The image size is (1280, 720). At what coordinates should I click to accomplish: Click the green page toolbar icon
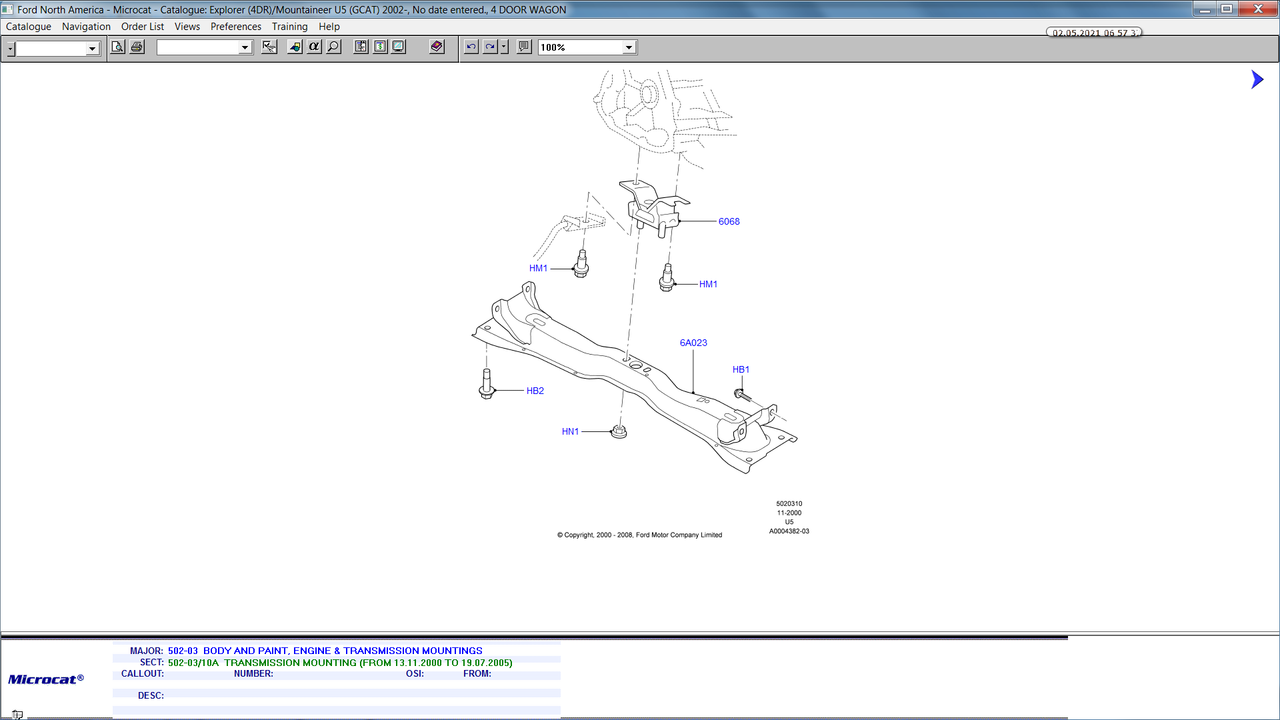[x=380, y=47]
